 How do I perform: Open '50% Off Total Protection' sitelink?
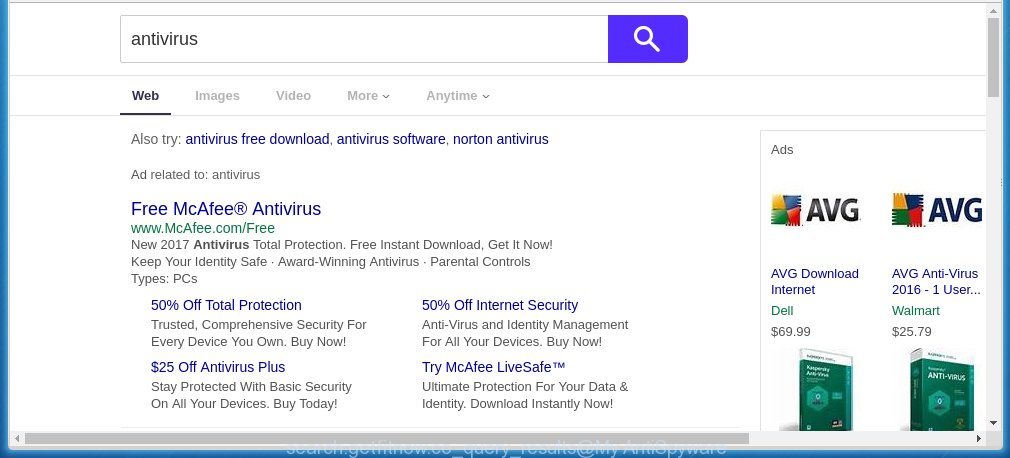pos(226,305)
